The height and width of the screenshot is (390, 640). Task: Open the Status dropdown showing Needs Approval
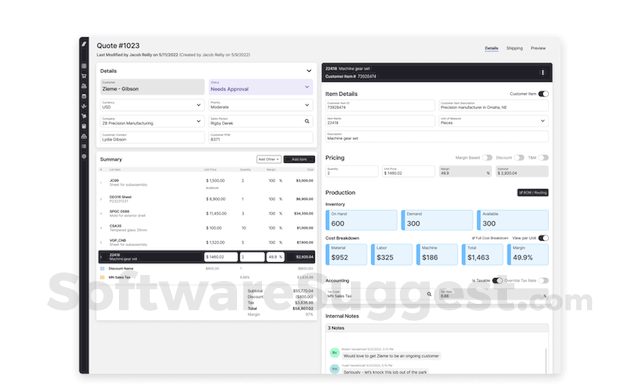coord(261,87)
